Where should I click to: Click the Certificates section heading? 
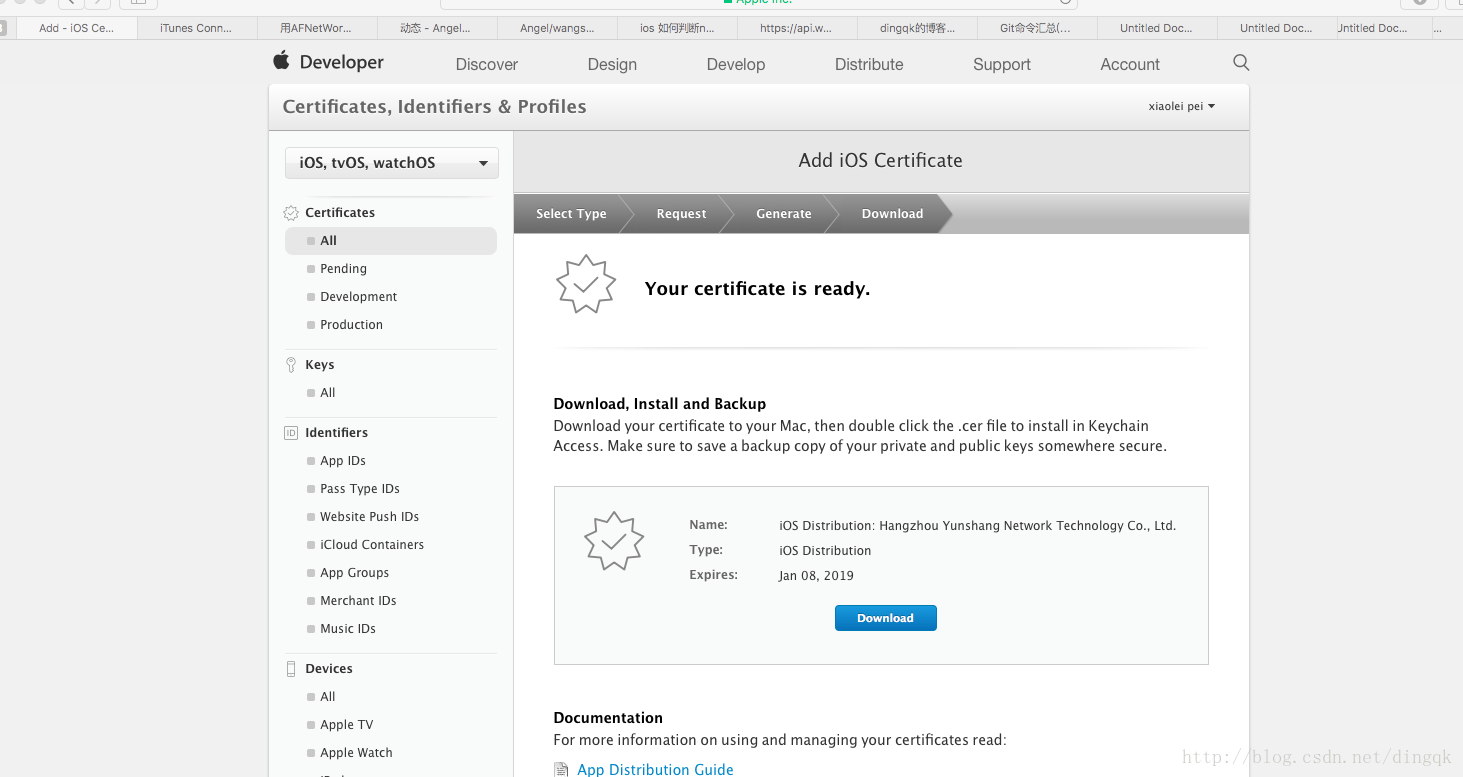click(x=340, y=213)
